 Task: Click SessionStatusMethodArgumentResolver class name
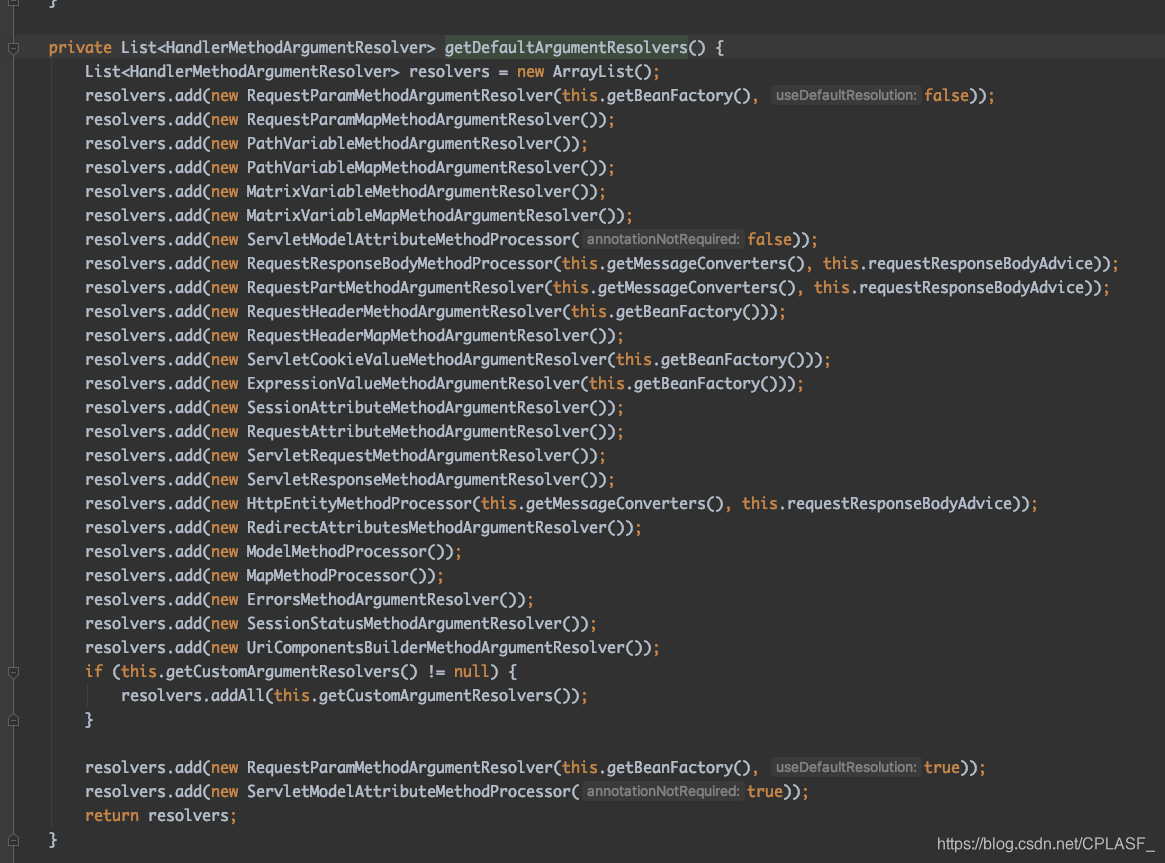tap(404, 624)
